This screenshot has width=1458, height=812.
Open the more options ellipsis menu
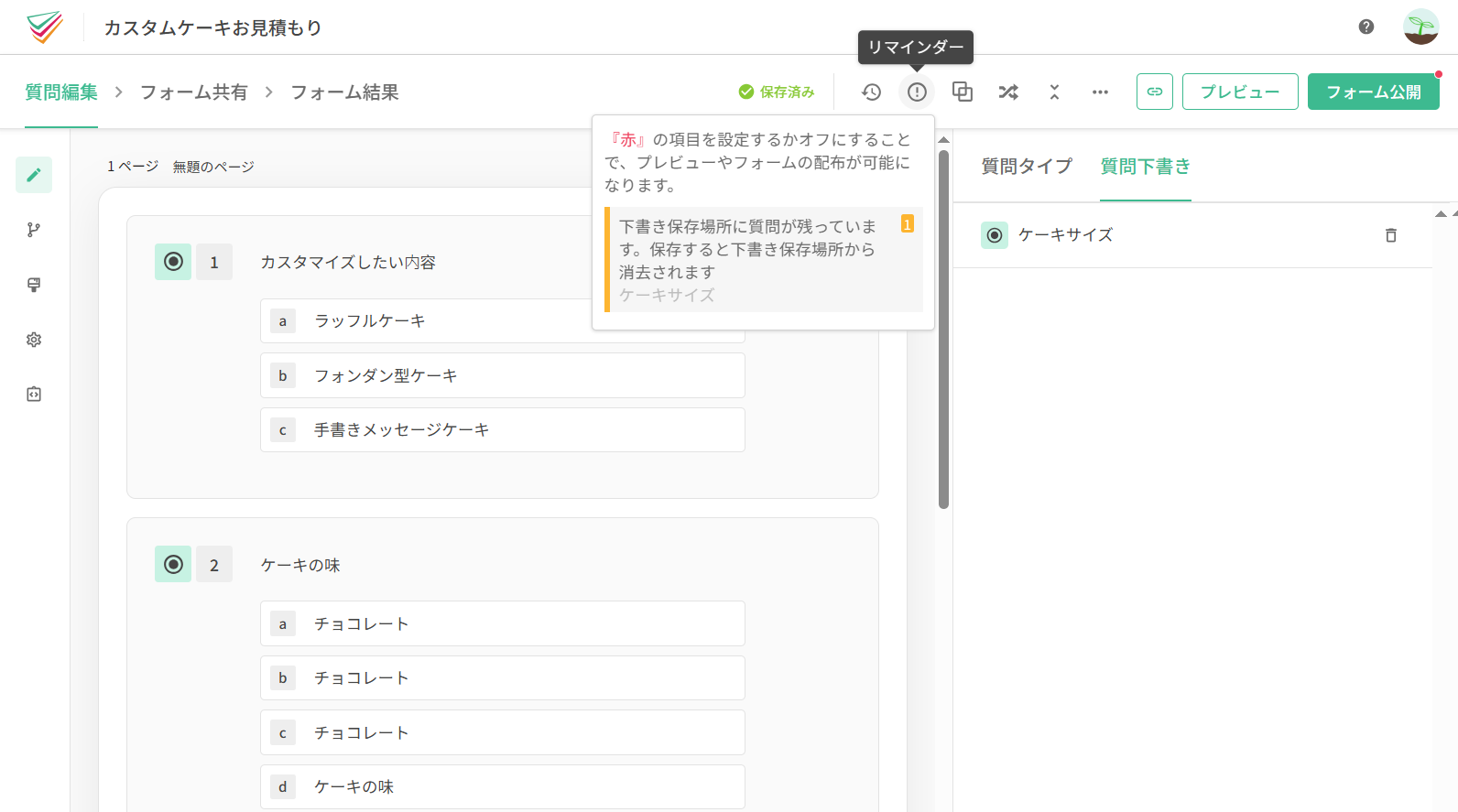pos(1100,92)
